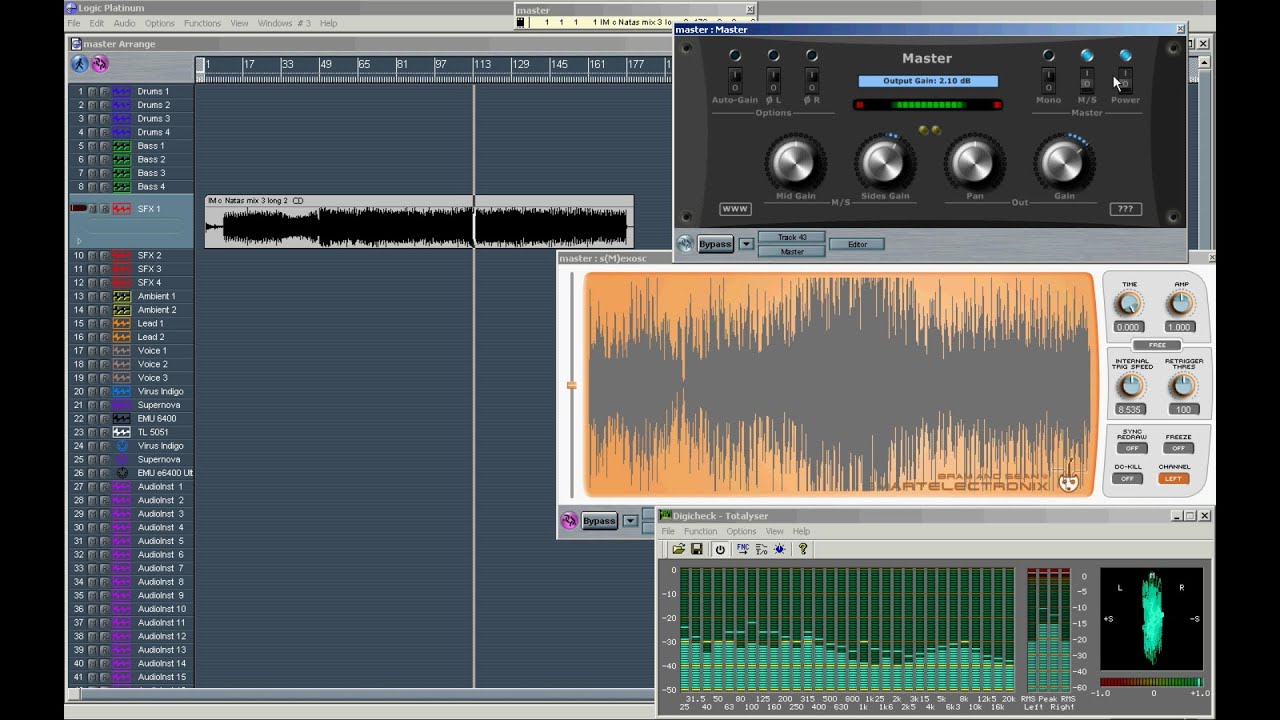Click bar 113 on the Arrange ruler

point(482,66)
